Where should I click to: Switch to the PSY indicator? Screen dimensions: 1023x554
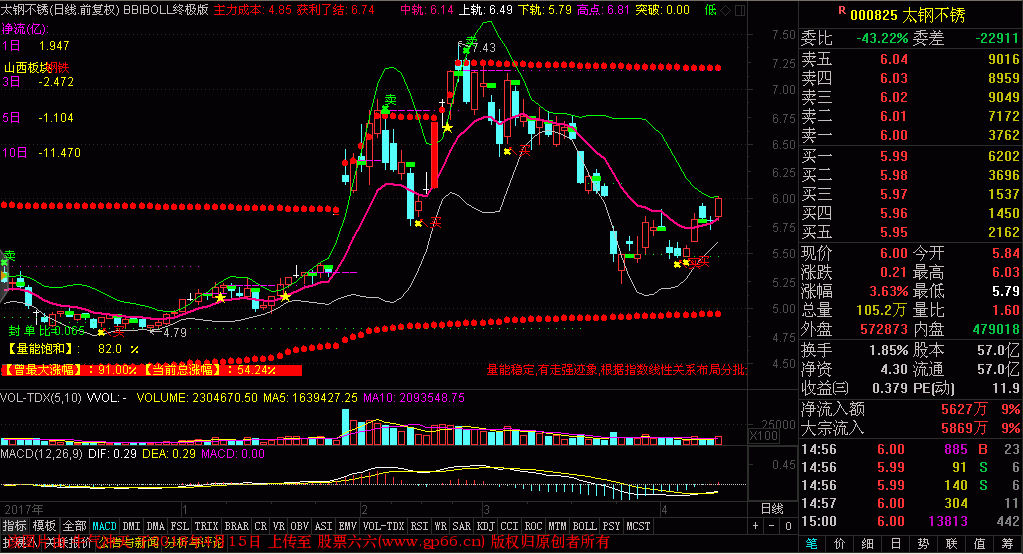click(x=612, y=526)
